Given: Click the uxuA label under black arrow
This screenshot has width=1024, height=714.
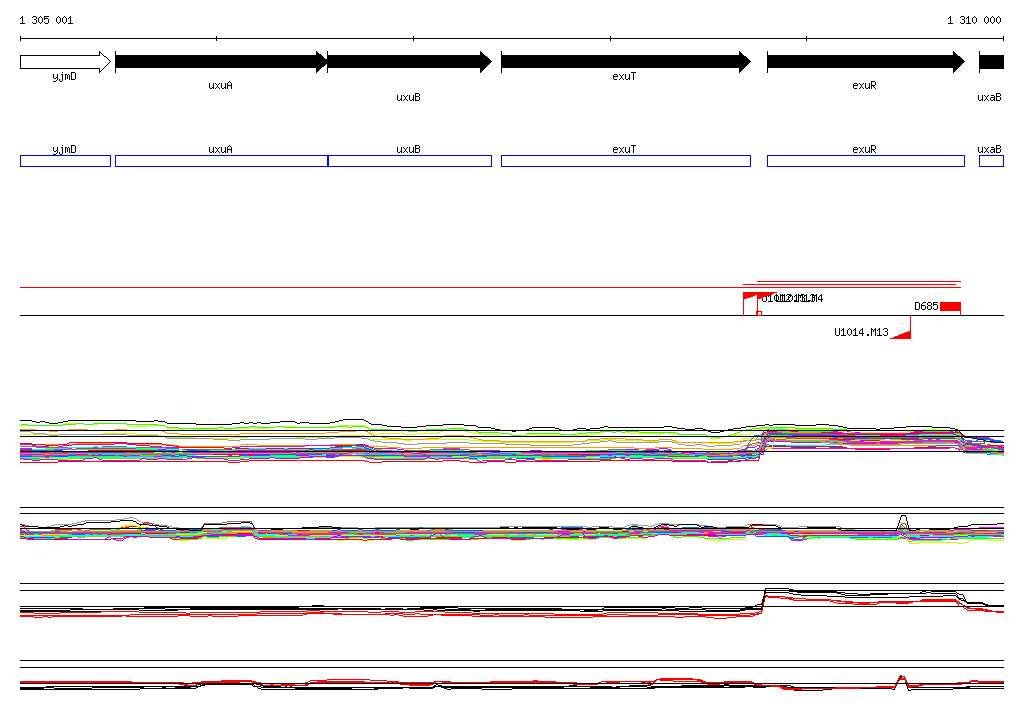Looking at the screenshot, I should point(220,85).
